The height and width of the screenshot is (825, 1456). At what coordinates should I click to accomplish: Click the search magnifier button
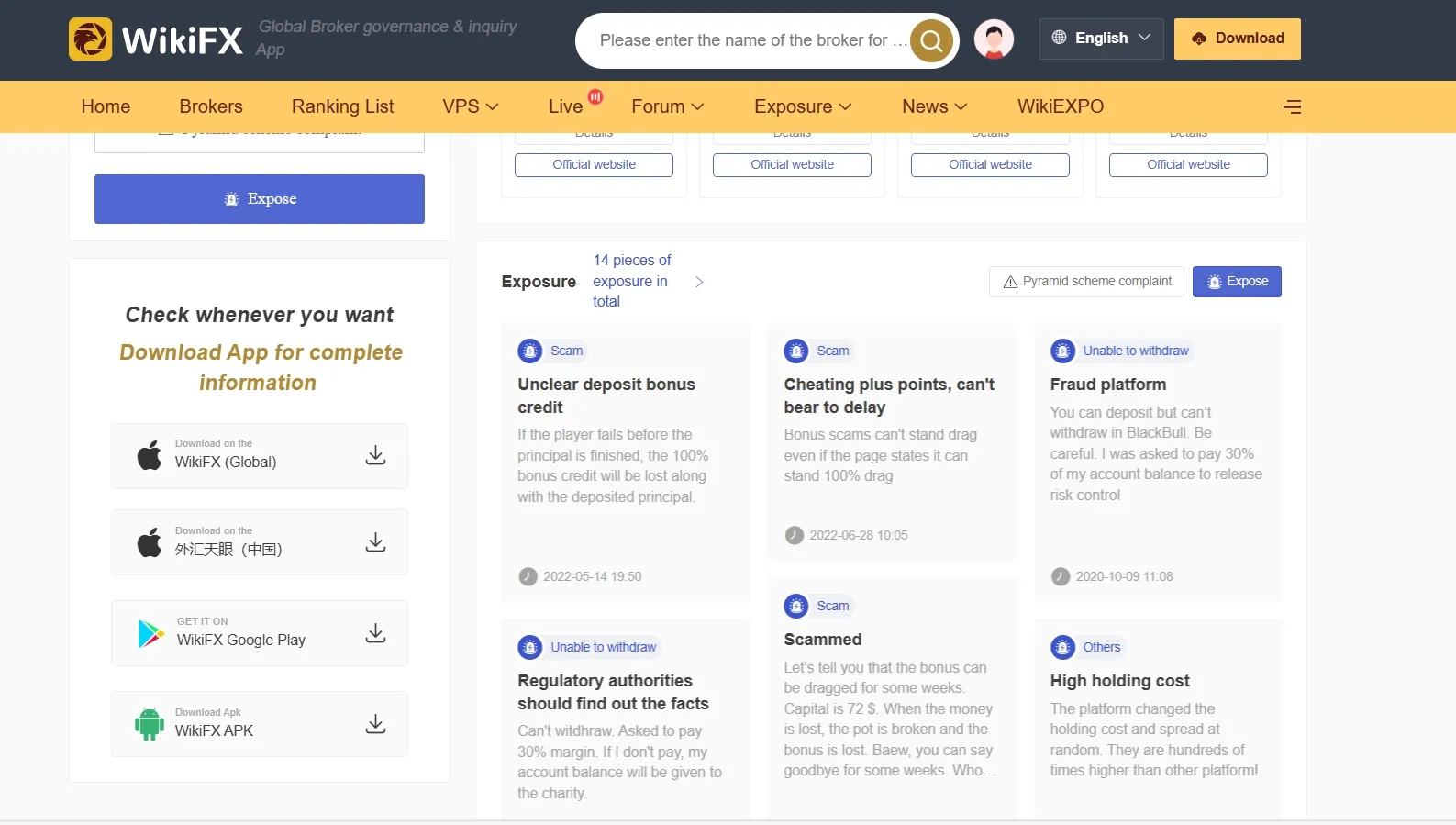click(x=931, y=40)
